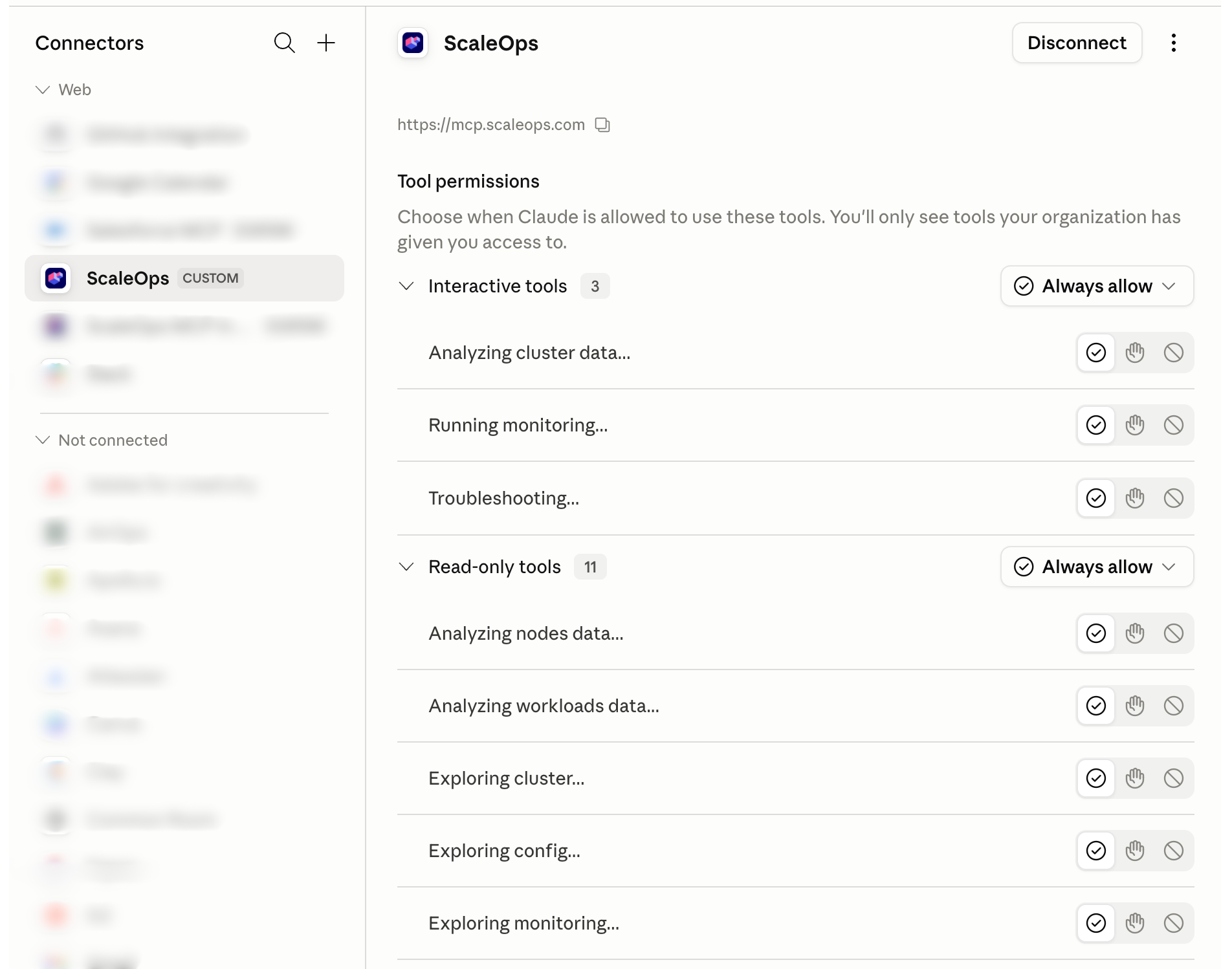This screenshot has height=969, width=1232.
Task: Open the connectors search
Action: tap(284, 43)
